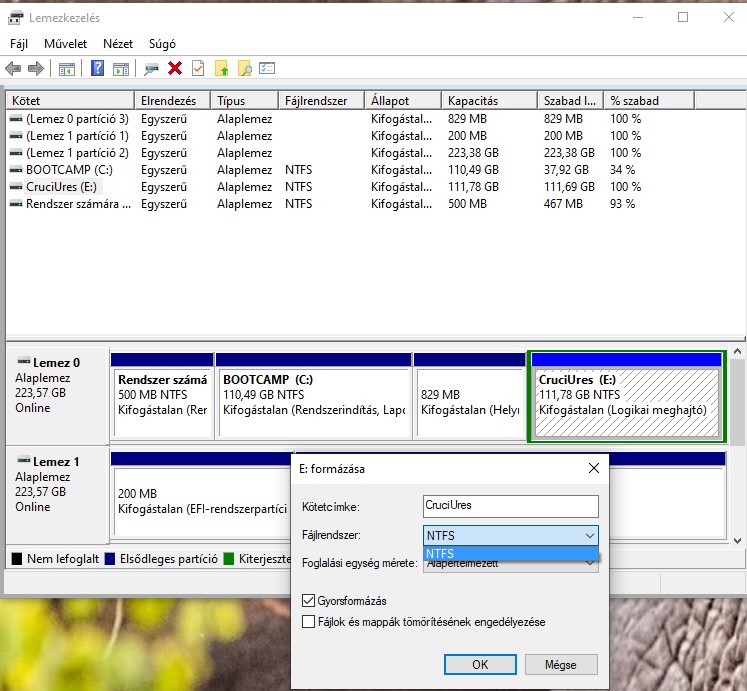The image size is (747, 691).
Task: Open the Súgó menu
Action: [162, 44]
